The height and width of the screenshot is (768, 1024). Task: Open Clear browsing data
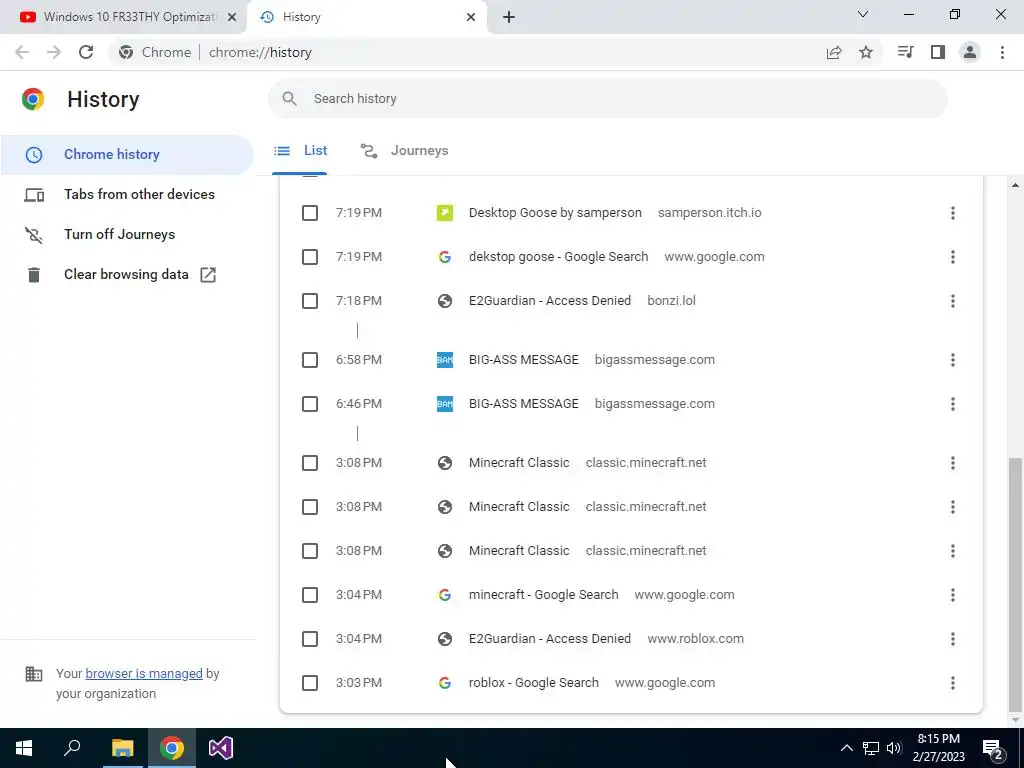[127, 275]
